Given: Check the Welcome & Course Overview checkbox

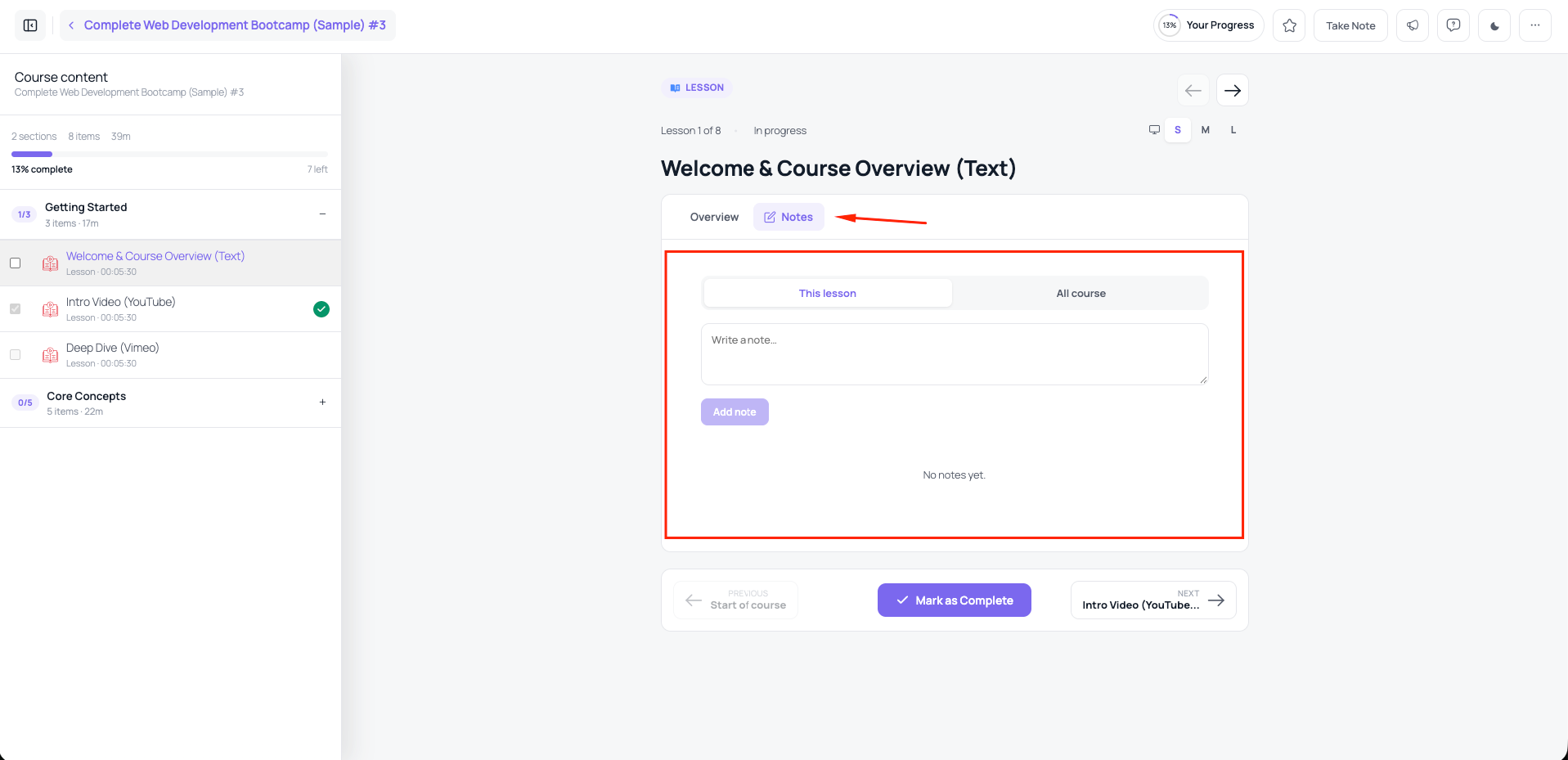Looking at the screenshot, I should tap(15, 263).
